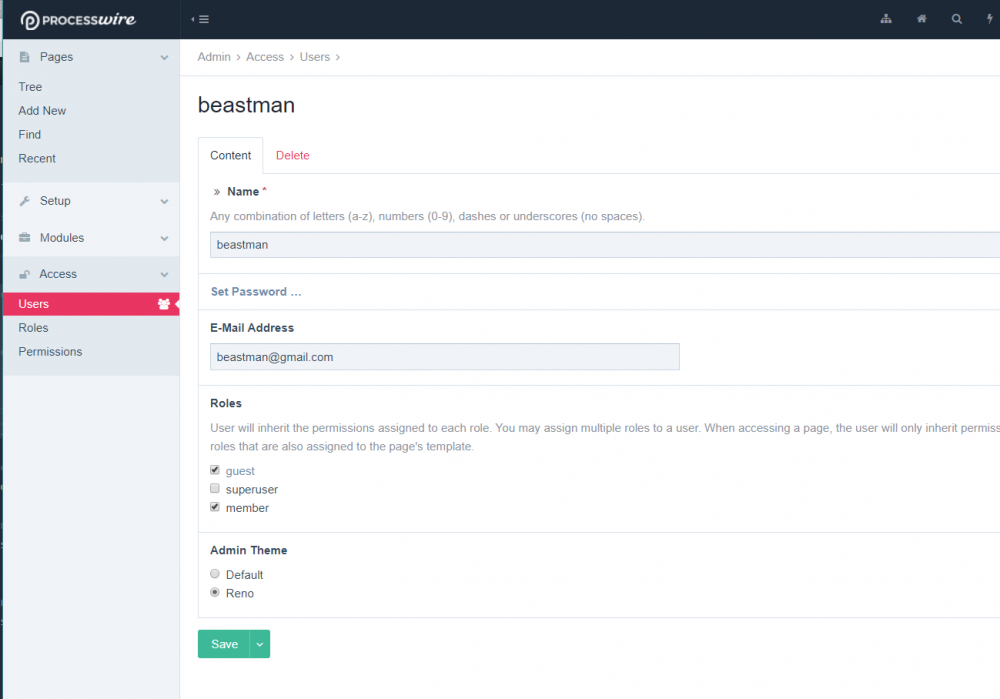Image resolution: width=1000 pixels, height=699 pixels.
Task: Open the page tree sitemap icon
Action: 886,19
